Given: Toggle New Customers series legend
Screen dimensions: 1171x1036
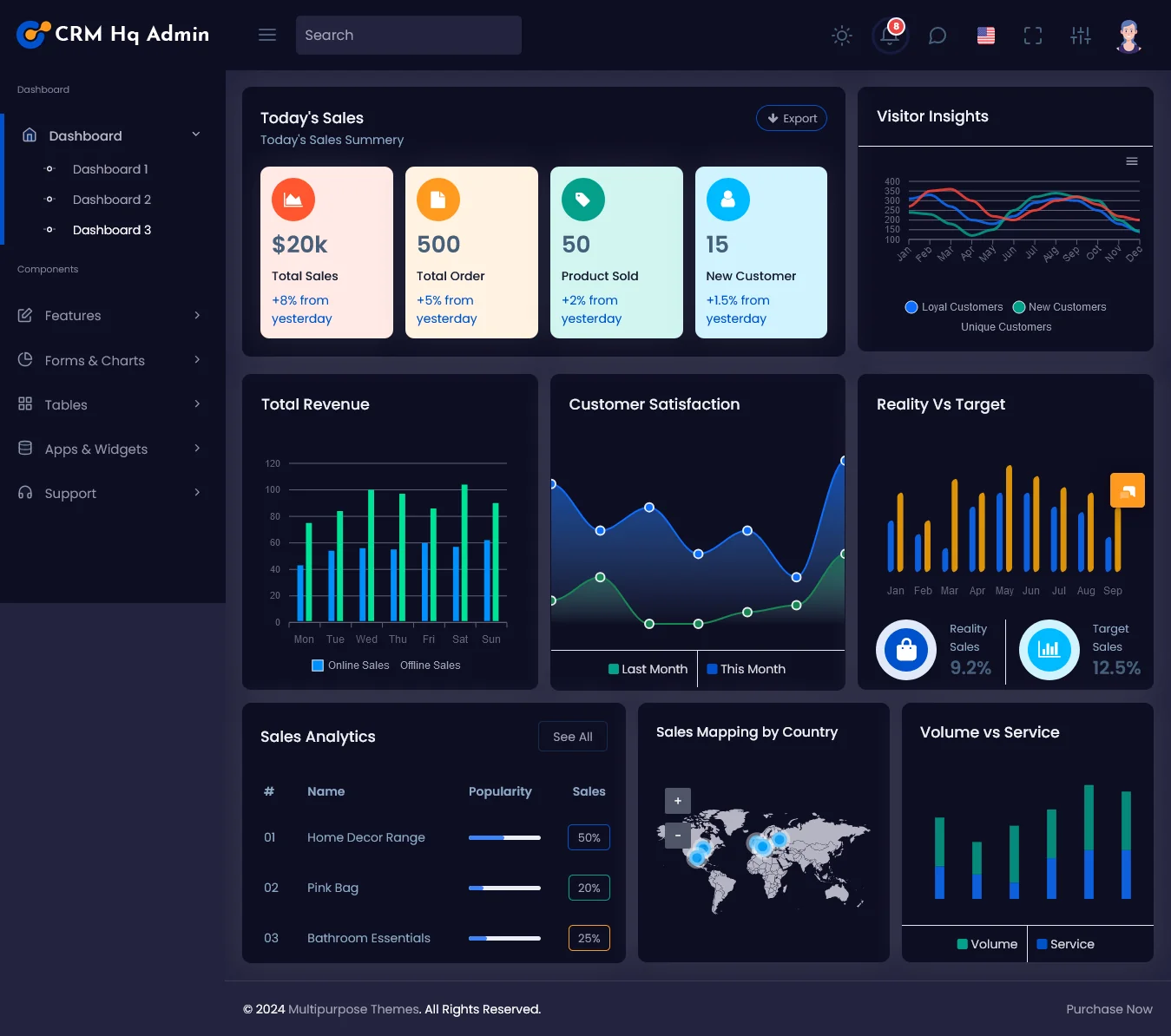Looking at the screenshot, I should pyautogui.click(x=1059, y=307).
